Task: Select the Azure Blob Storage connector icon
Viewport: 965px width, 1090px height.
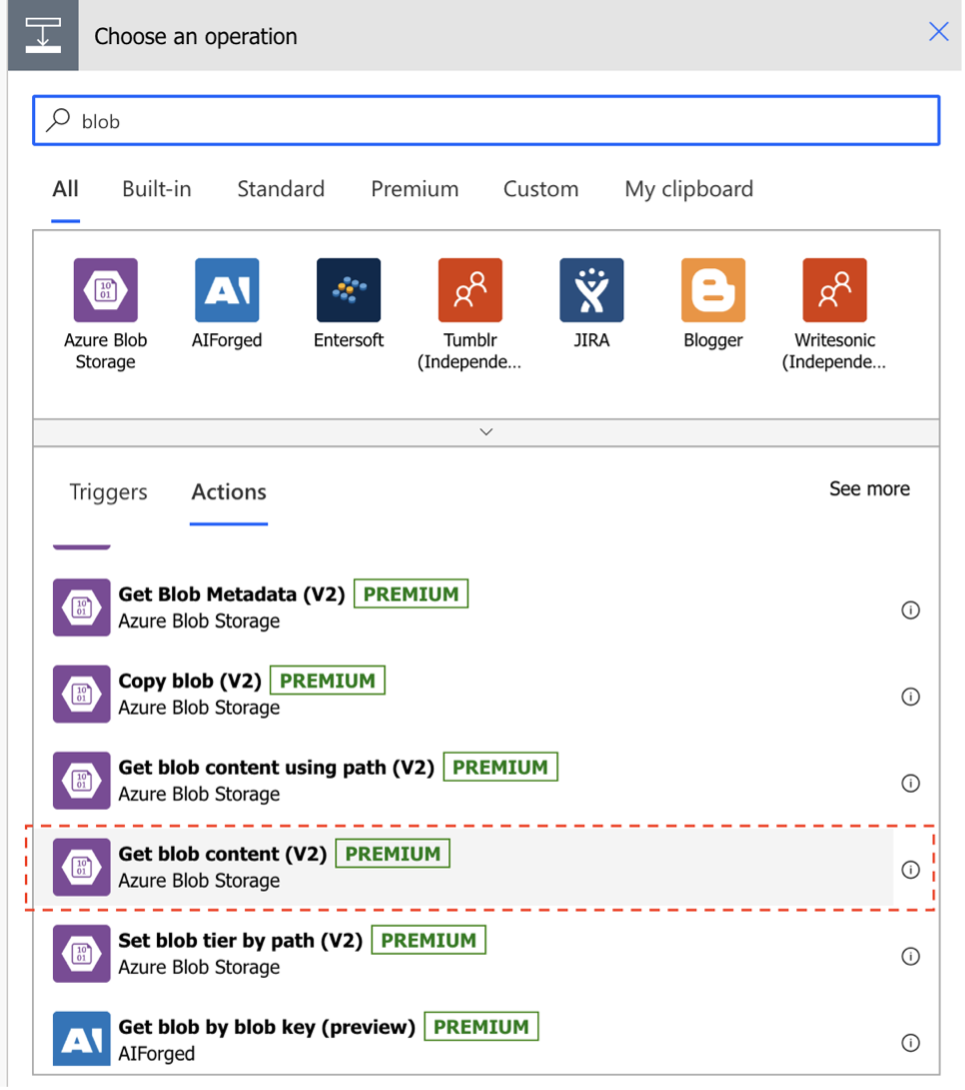Action: click(x=105, y=289)
